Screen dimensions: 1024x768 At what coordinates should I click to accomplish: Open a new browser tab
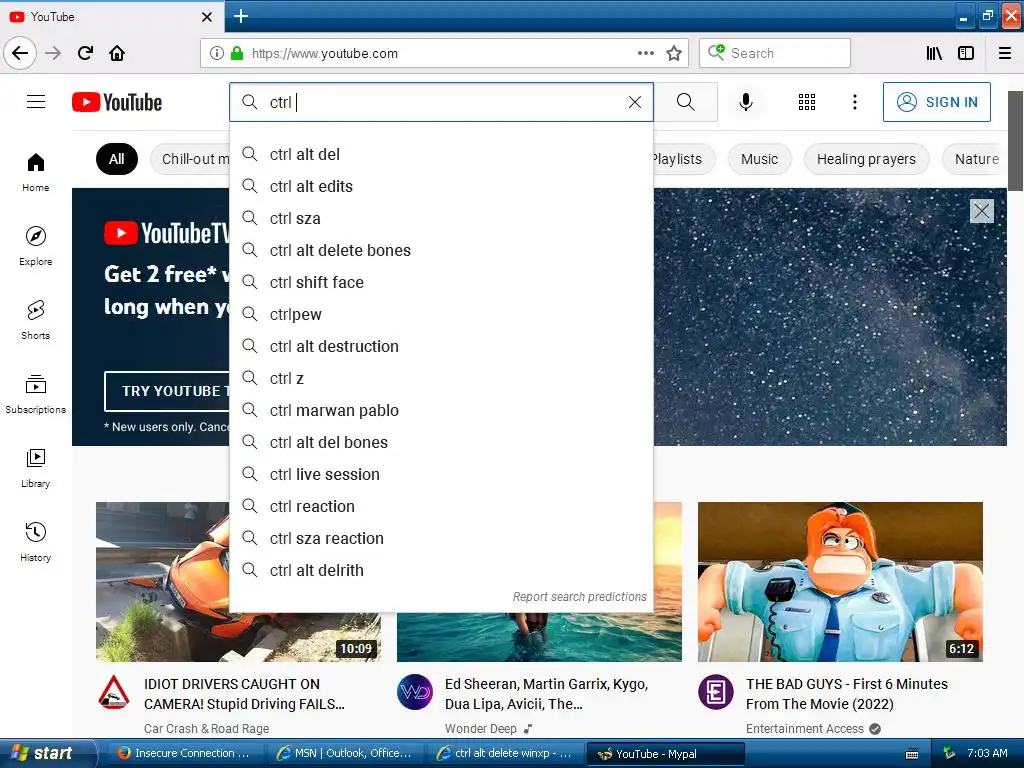pos(240,16)
